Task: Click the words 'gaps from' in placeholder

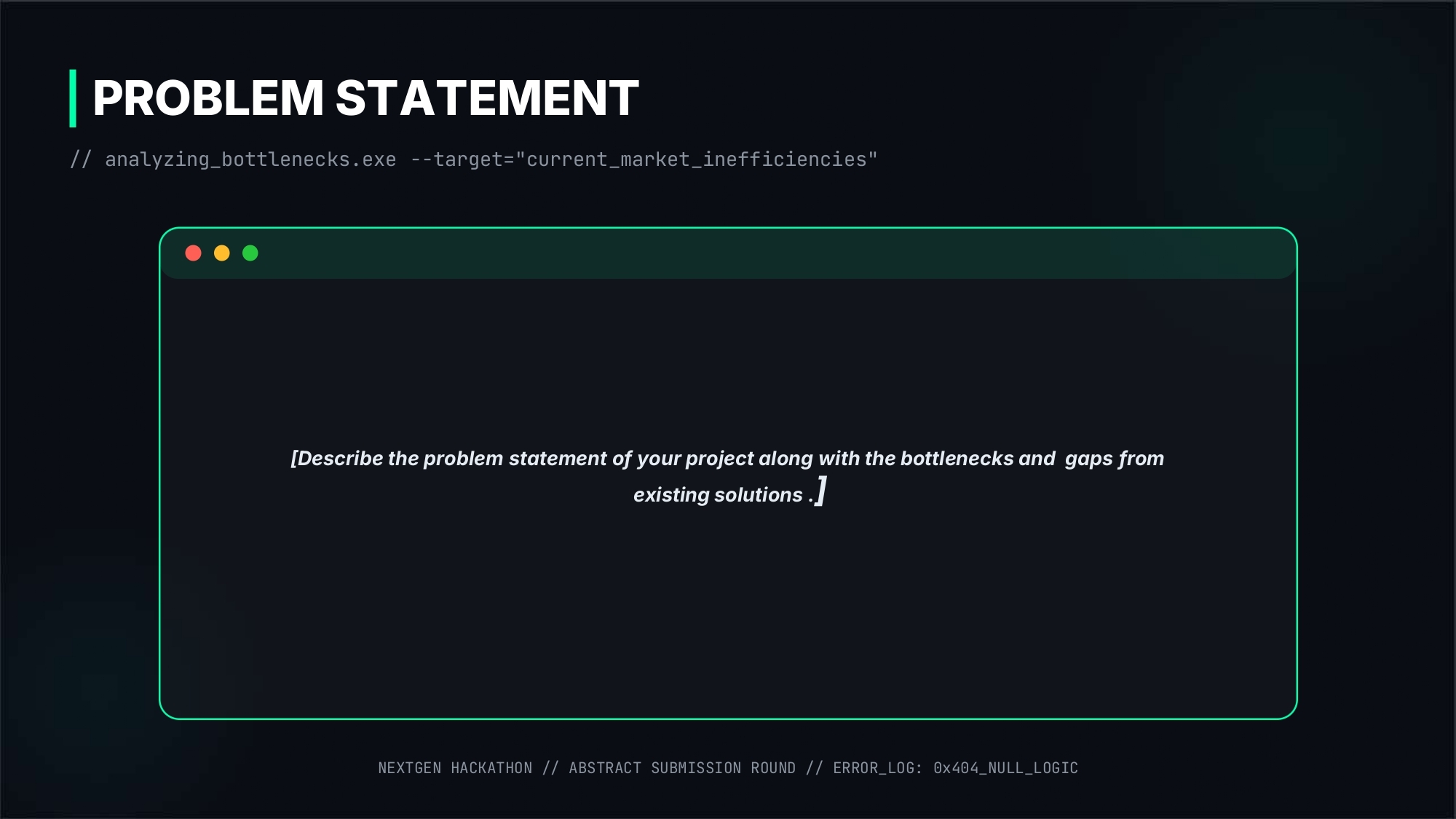Action: click(x=1115, y=459)
